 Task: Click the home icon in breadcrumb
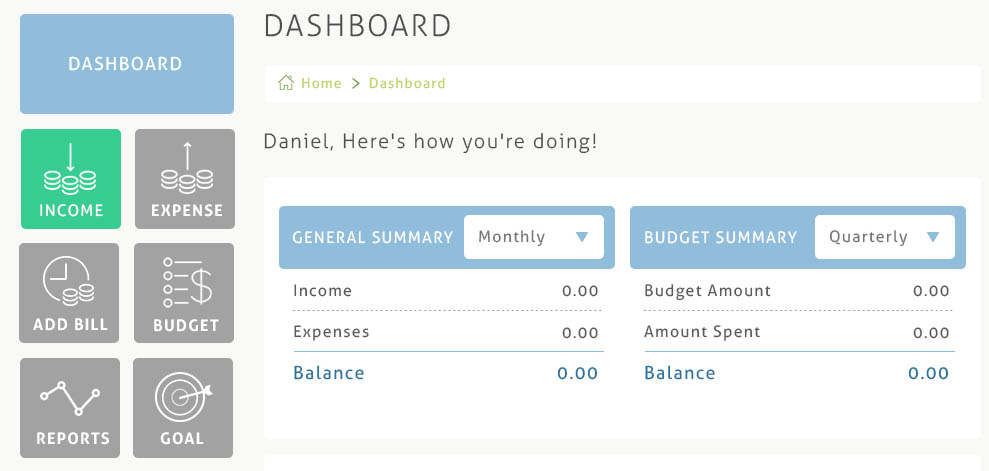[285, 83]
